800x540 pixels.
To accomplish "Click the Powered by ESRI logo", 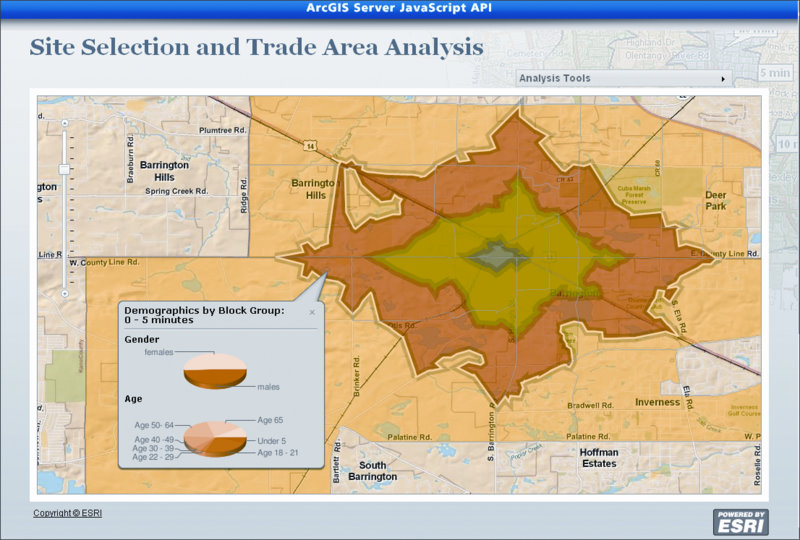I will coord(740,522).
